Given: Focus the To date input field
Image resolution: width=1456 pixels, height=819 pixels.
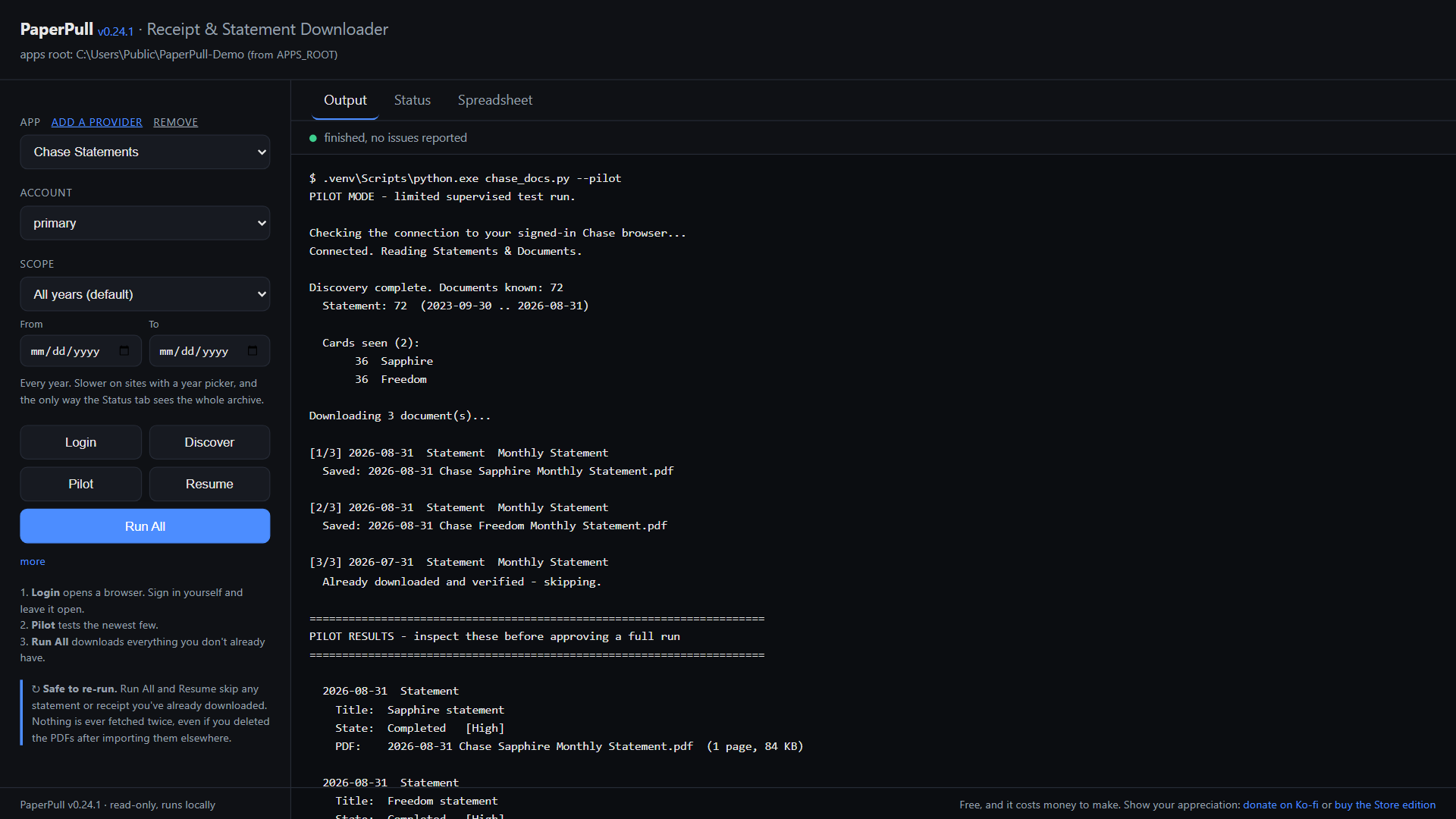Looking at the screenshot, I should tap(209, 351).
